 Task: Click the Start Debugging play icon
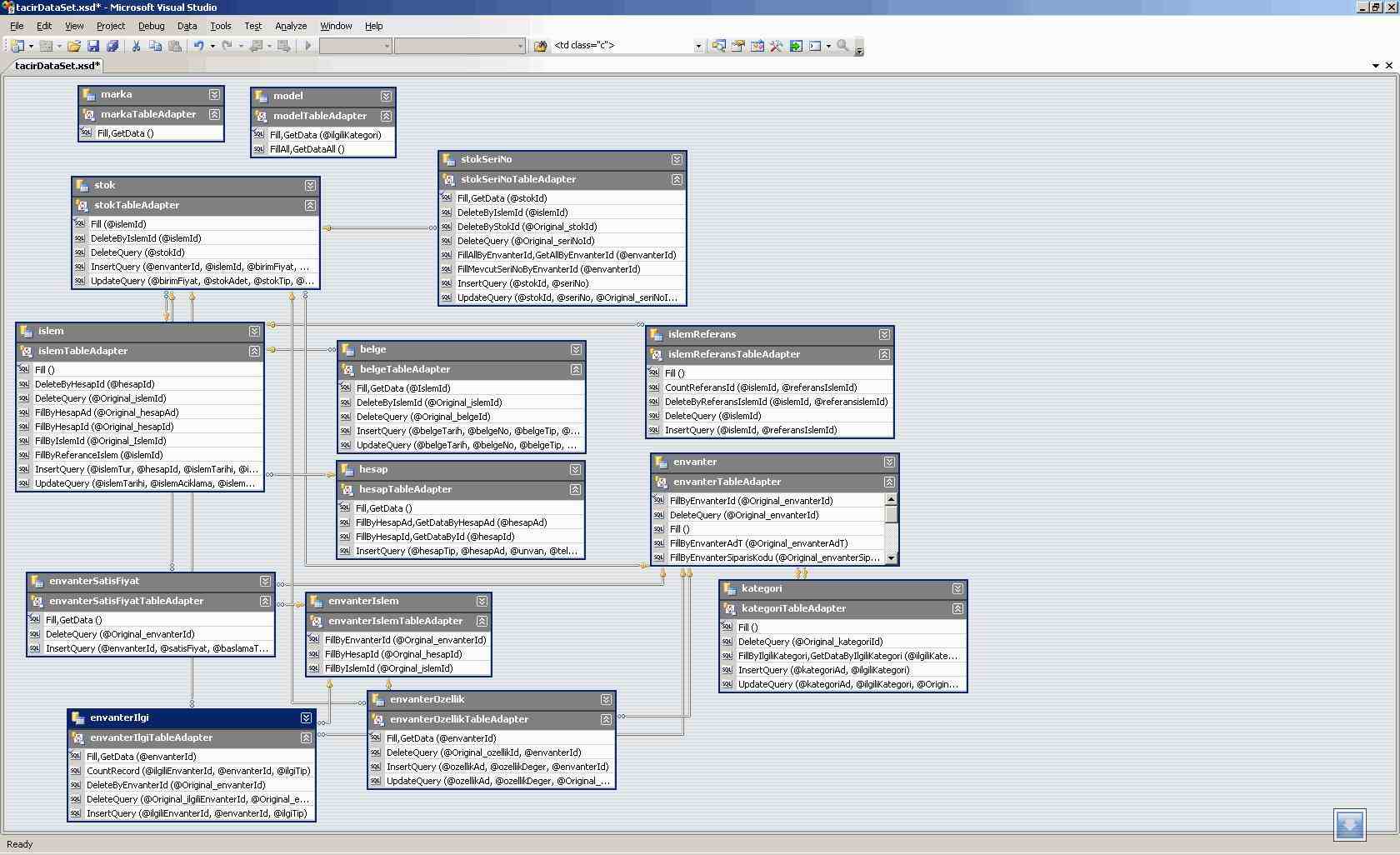(x=307, y=46)
